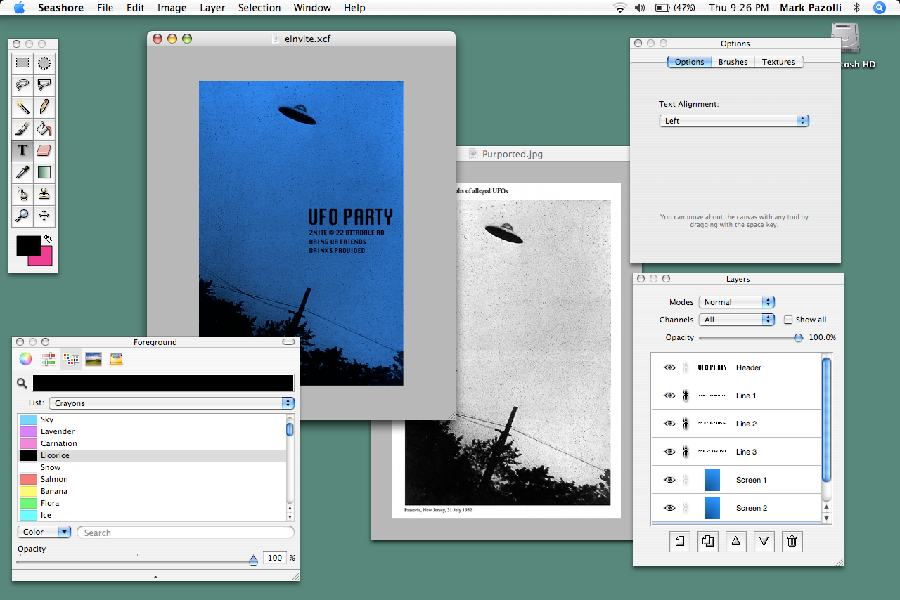Image resolution: width=900 pixels, height=600 pixels.
Task: Delete the selected layer with the trash icon
Action: (x=792, y=541)
